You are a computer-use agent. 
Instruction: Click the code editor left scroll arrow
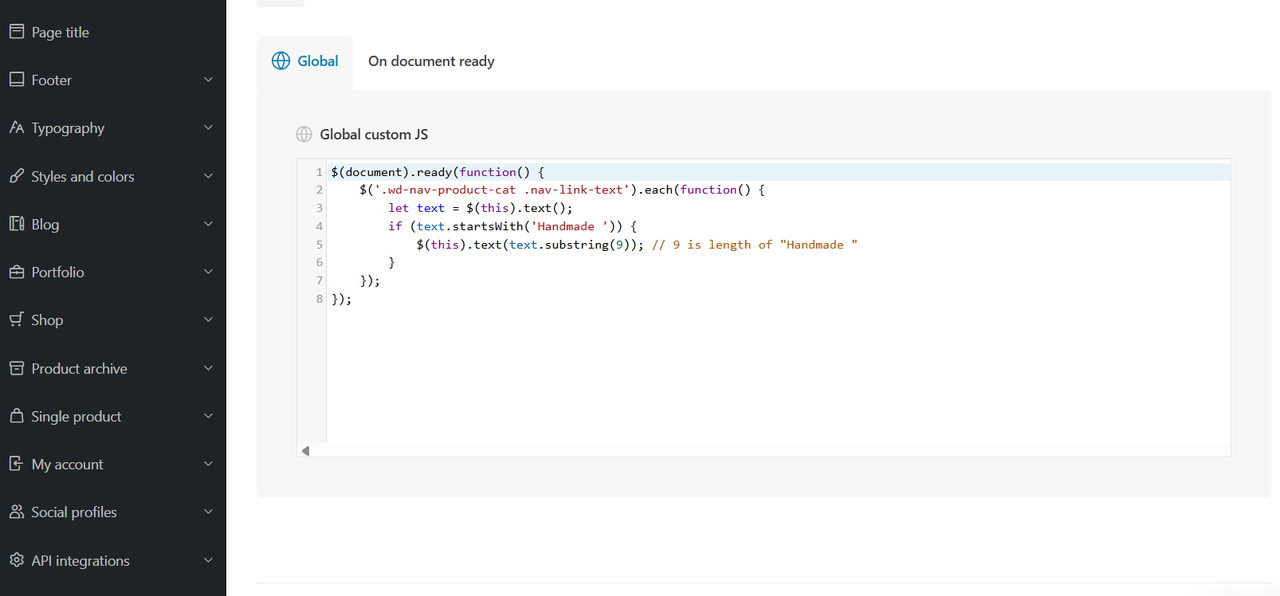click(x=306, y=451)
